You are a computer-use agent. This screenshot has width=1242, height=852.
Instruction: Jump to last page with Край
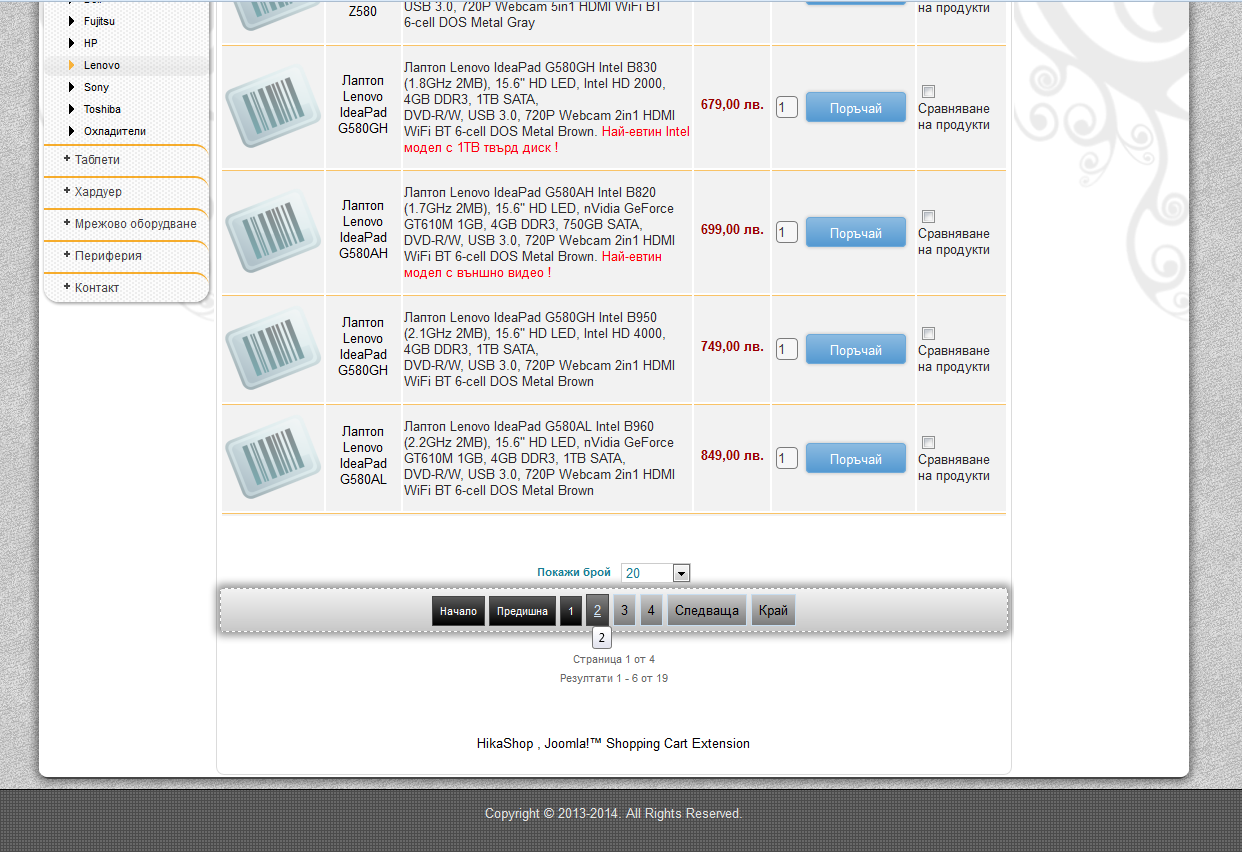click(x=773, y=610)
